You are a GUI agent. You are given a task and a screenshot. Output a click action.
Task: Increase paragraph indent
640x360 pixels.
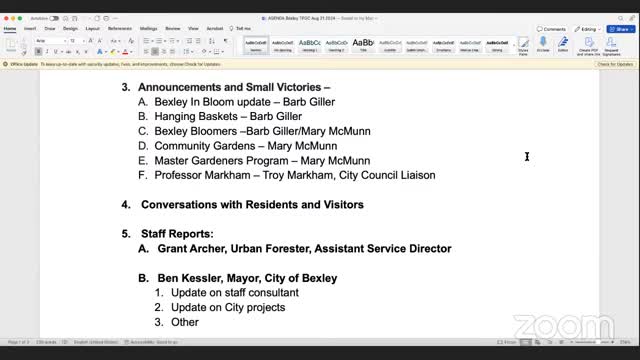pyautogui.click(x=198, y=41)
